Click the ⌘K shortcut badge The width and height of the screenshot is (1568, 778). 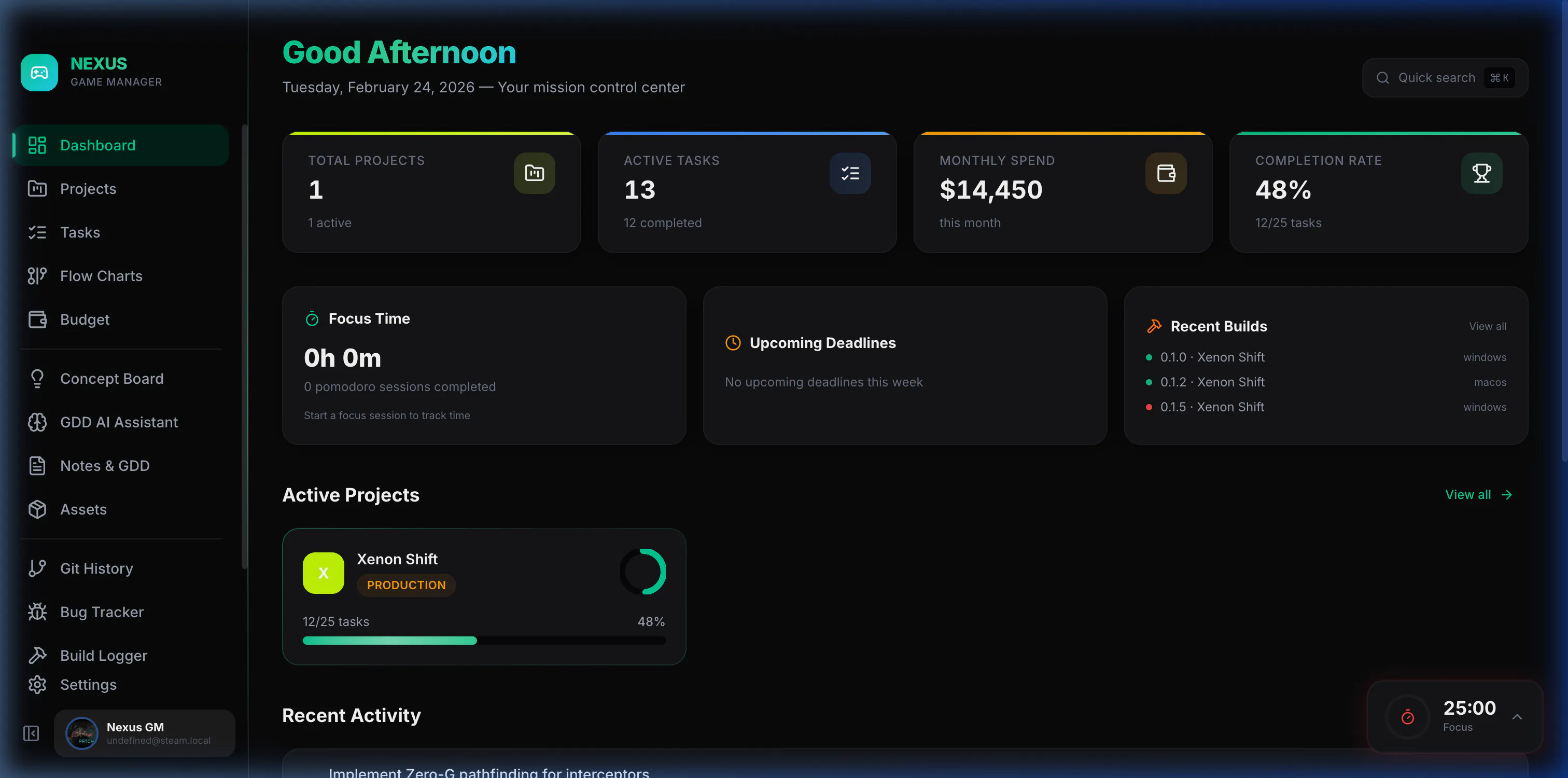pos(1499,78)
